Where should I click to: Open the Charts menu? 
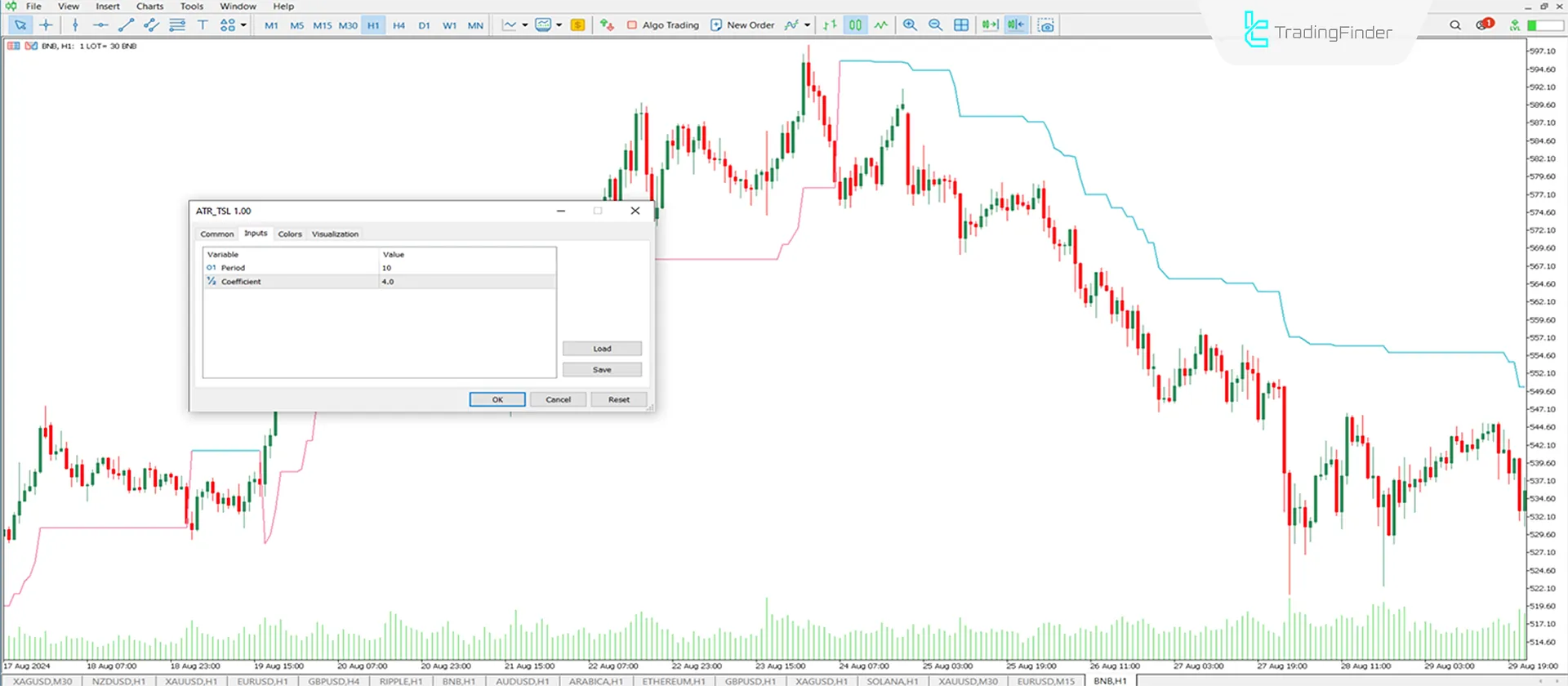click(149, 7)
